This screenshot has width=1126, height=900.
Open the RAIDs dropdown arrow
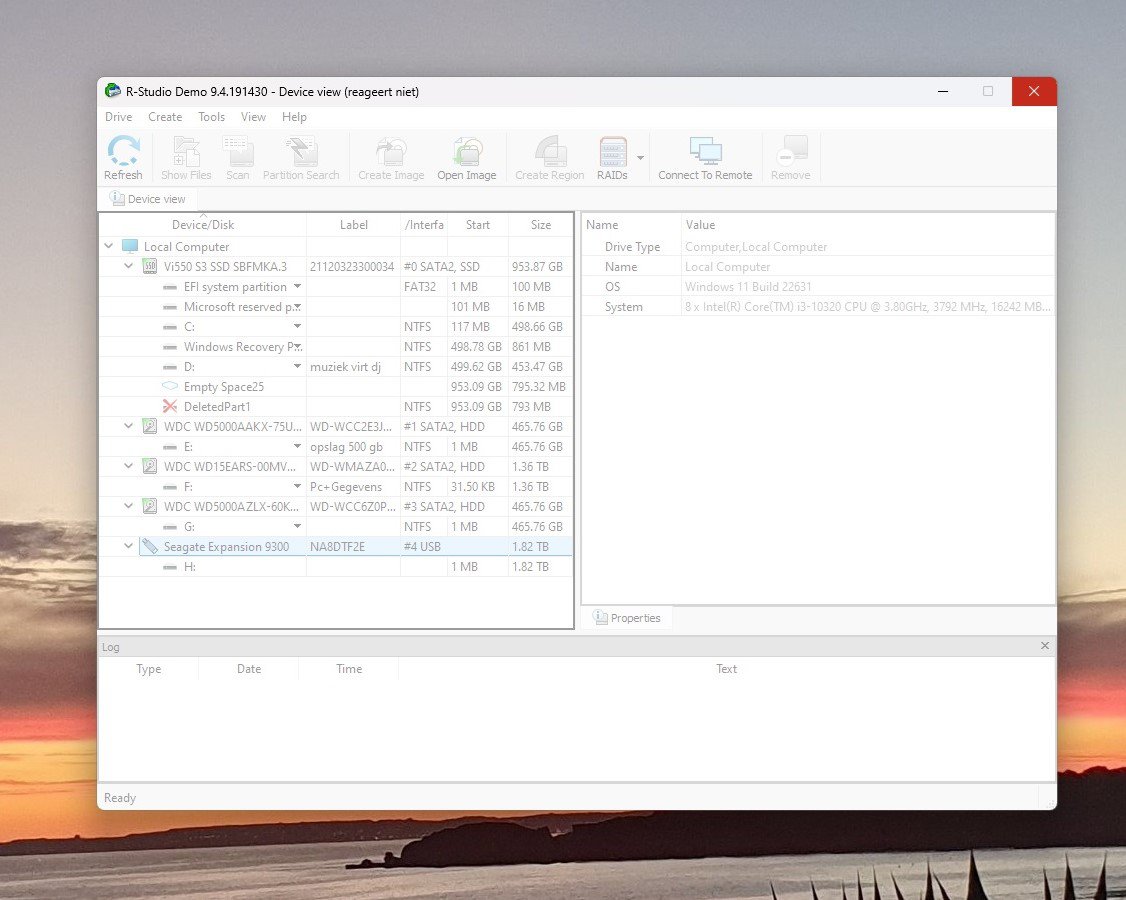click(x=640, y=158)
